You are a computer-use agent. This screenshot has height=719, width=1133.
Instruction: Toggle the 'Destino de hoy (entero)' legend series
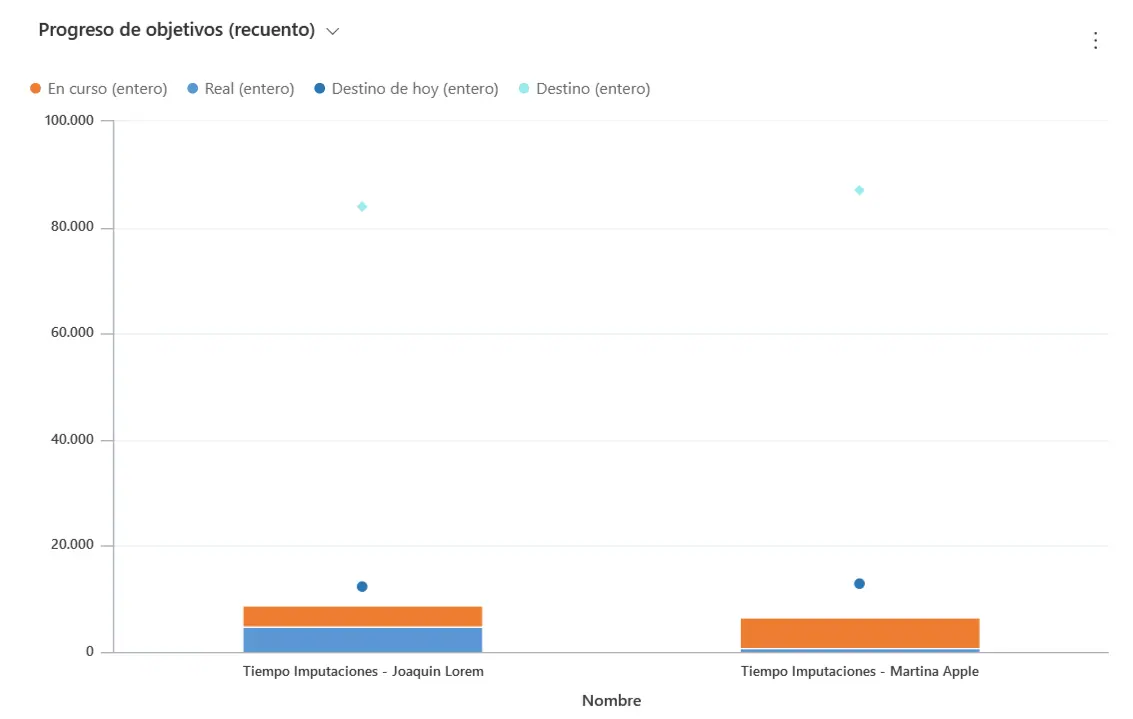406,89
